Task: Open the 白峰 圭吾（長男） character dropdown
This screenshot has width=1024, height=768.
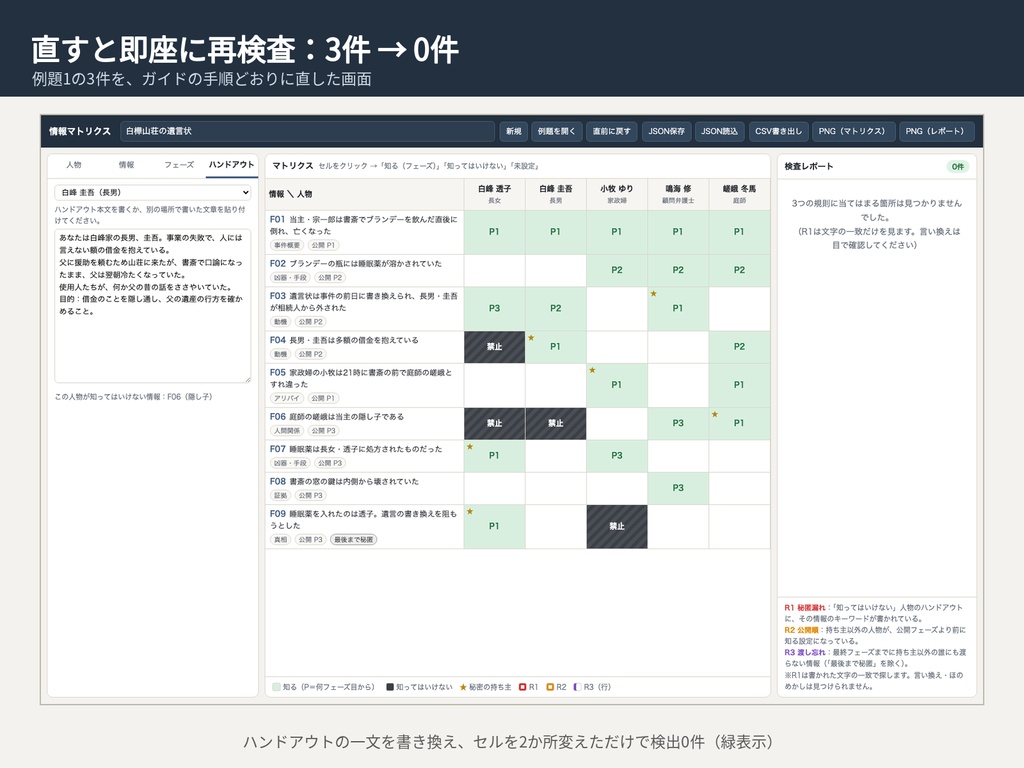Action: tap(153, 193)
